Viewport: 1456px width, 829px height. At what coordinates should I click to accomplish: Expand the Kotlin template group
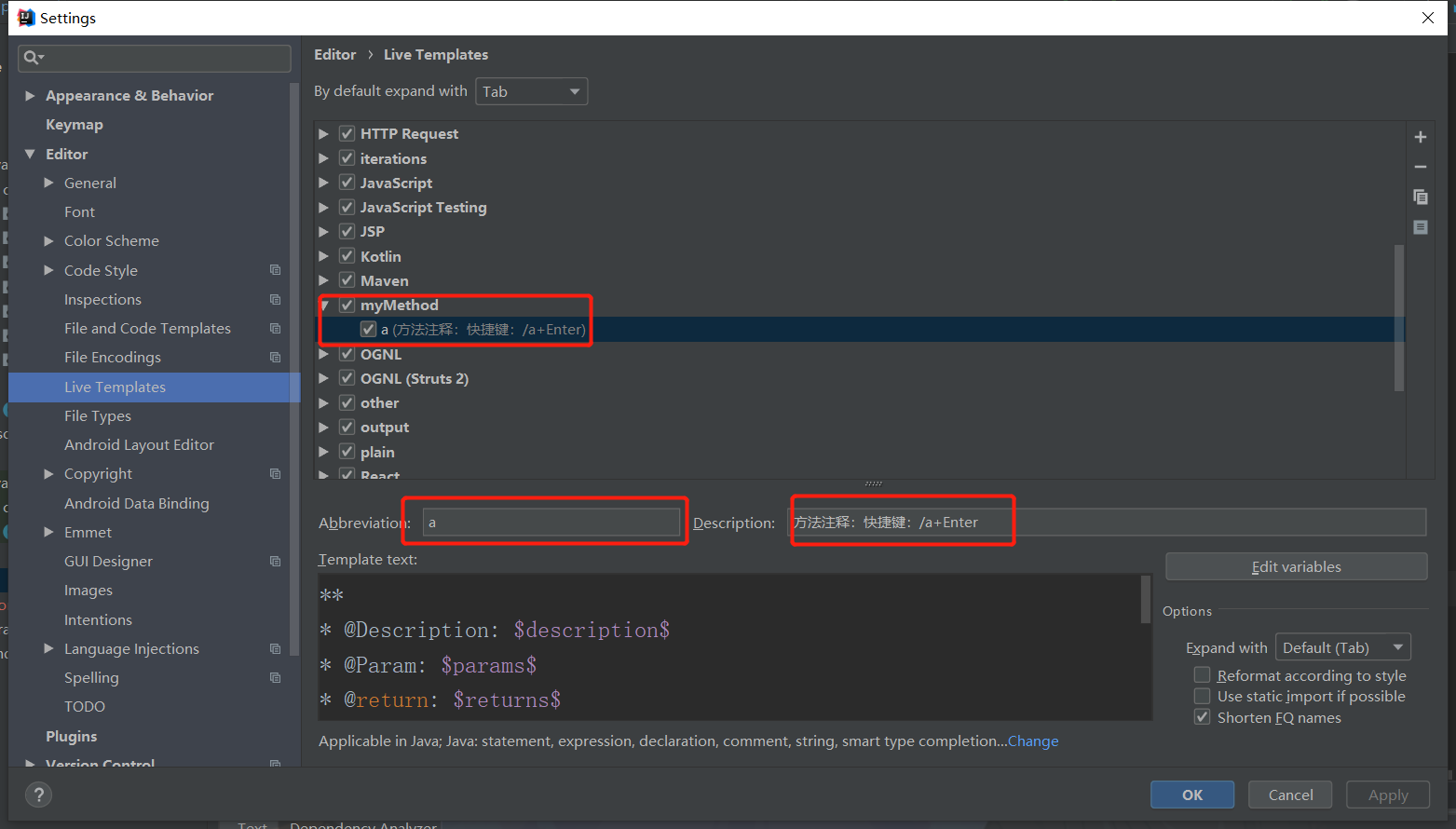click(323, 256)
